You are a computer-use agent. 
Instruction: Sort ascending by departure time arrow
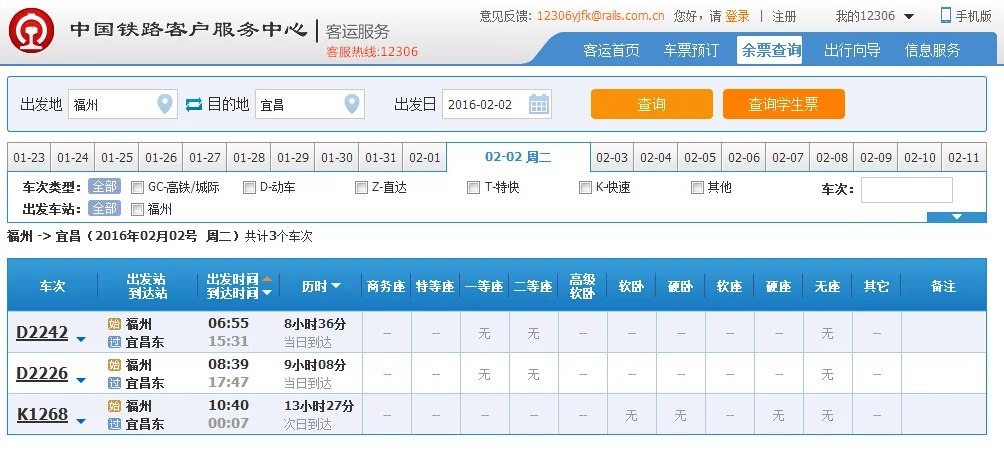pos(267,279)
